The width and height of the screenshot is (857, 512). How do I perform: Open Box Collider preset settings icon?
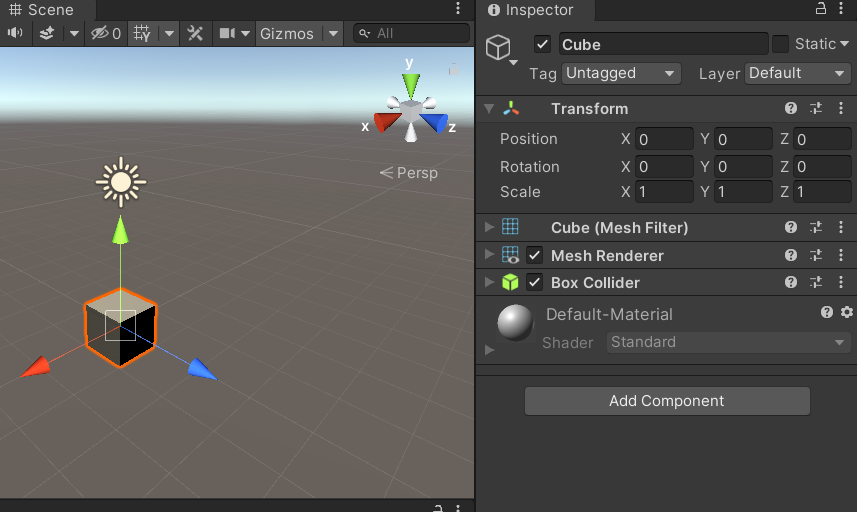click(x=815, y=283)
